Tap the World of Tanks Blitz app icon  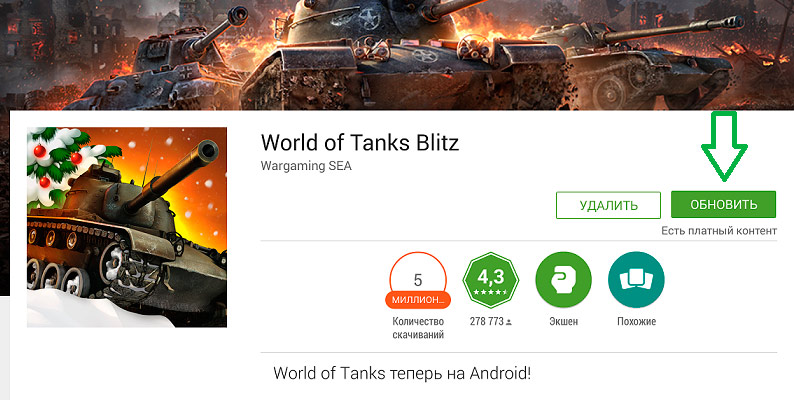click(x=127, y=227)
